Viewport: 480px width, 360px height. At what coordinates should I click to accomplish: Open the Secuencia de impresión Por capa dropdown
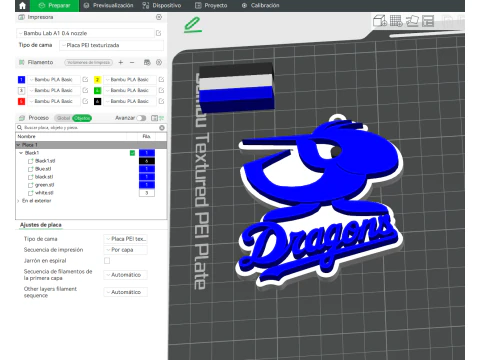126,250
